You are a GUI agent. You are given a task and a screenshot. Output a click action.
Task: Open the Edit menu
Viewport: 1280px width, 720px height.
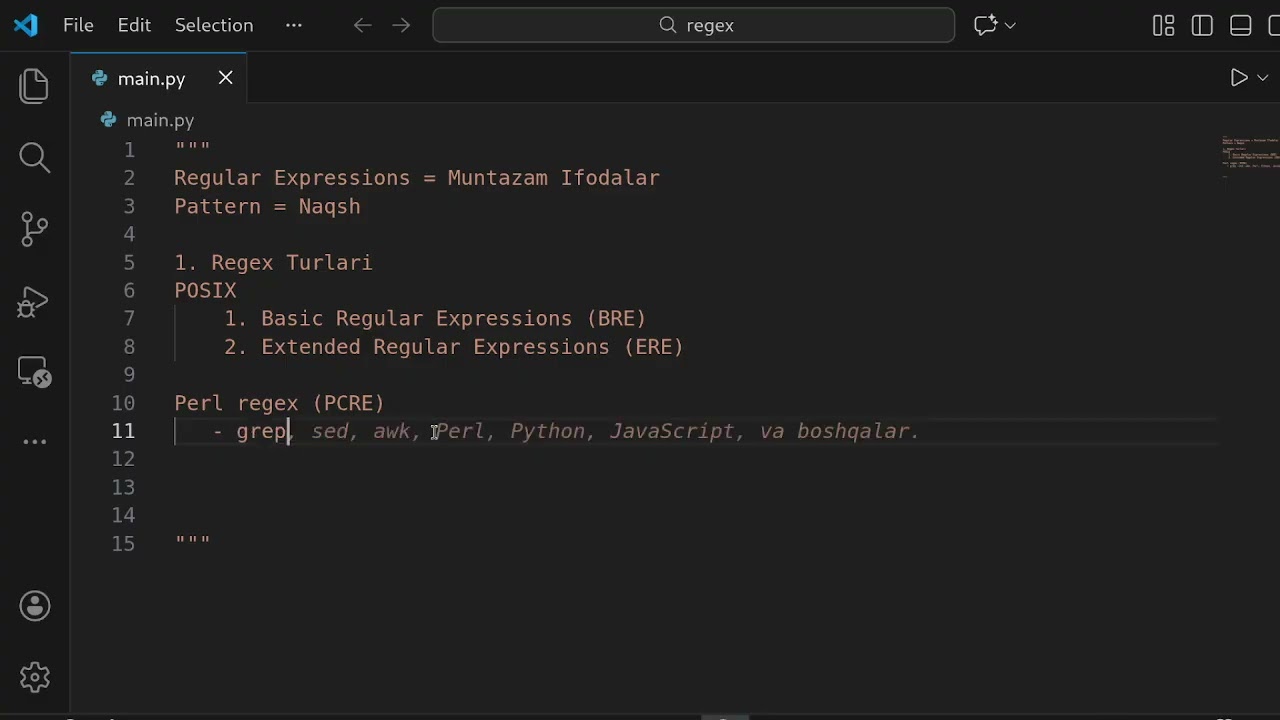point(134,25)
